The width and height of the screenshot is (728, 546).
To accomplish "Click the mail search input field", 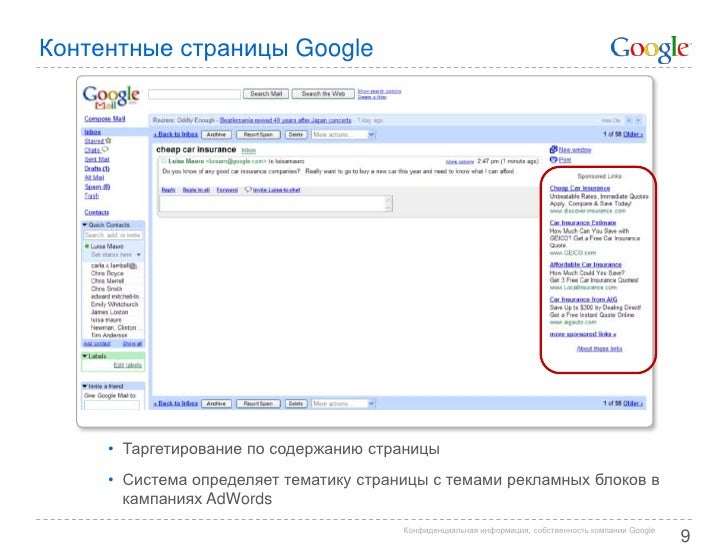I will [195, 94].
